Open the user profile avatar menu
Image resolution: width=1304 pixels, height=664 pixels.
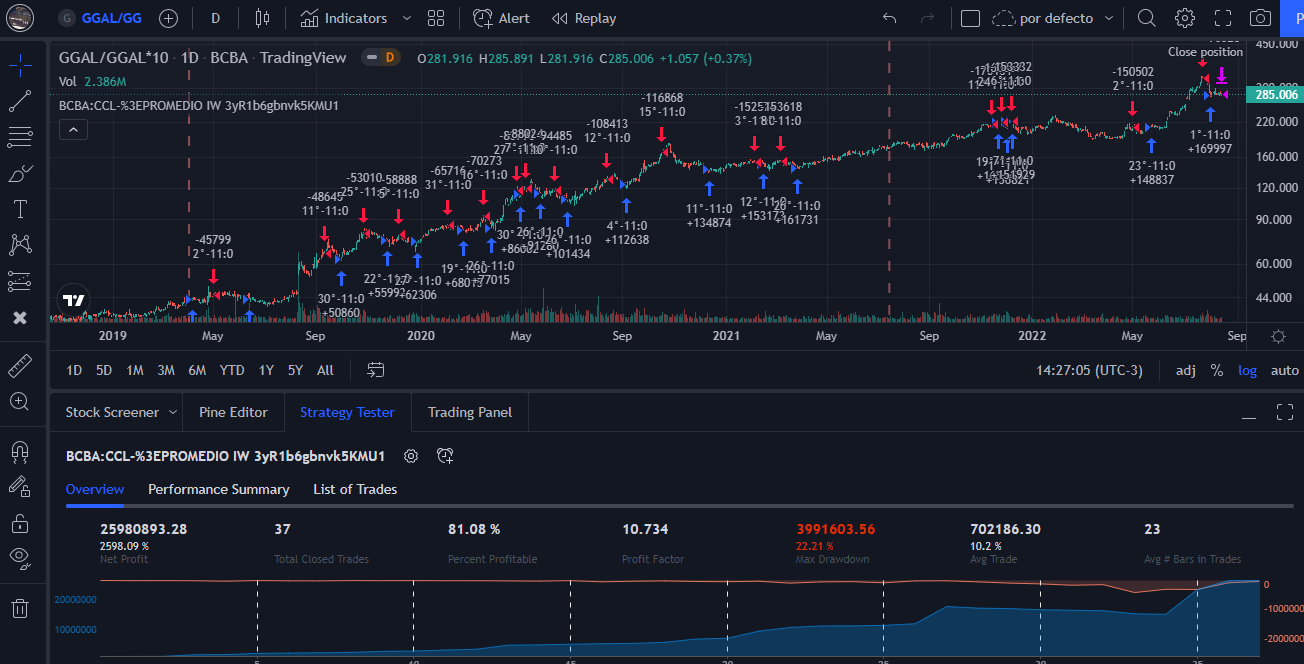click(20, 18)
